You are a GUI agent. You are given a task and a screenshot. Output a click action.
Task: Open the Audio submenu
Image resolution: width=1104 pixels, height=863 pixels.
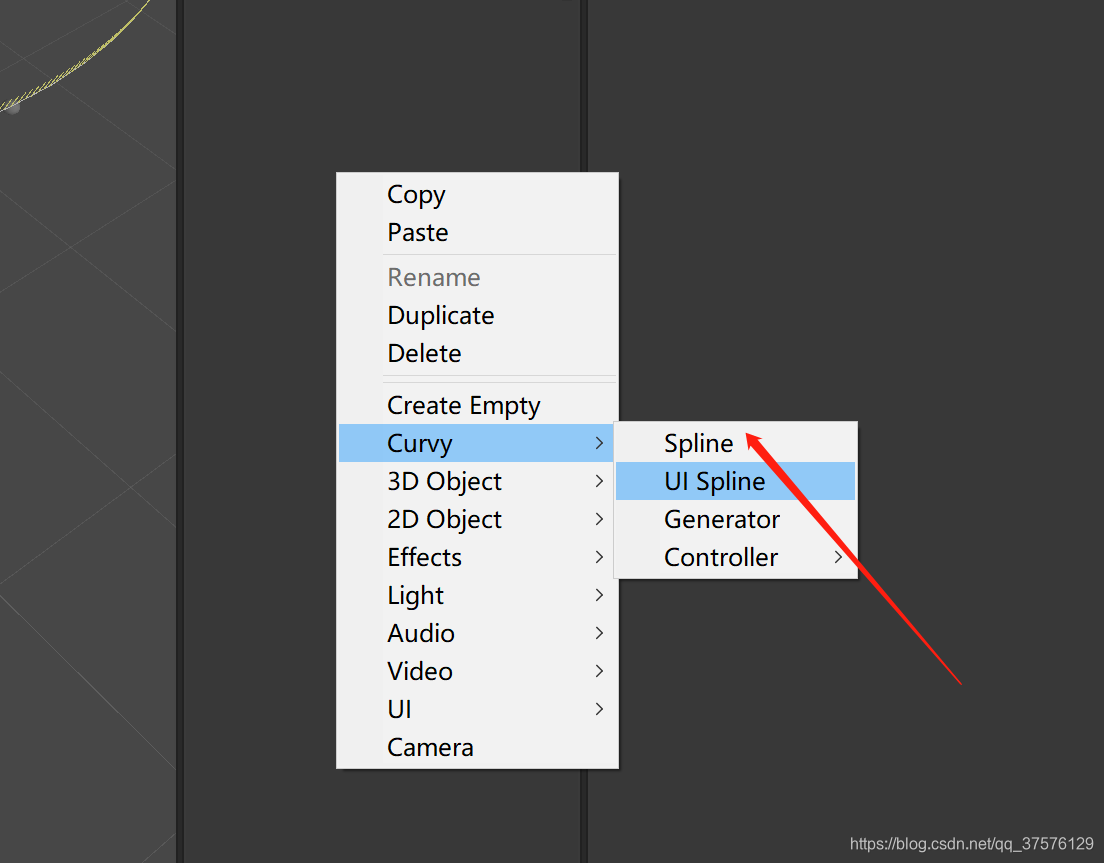coord(421,633)
